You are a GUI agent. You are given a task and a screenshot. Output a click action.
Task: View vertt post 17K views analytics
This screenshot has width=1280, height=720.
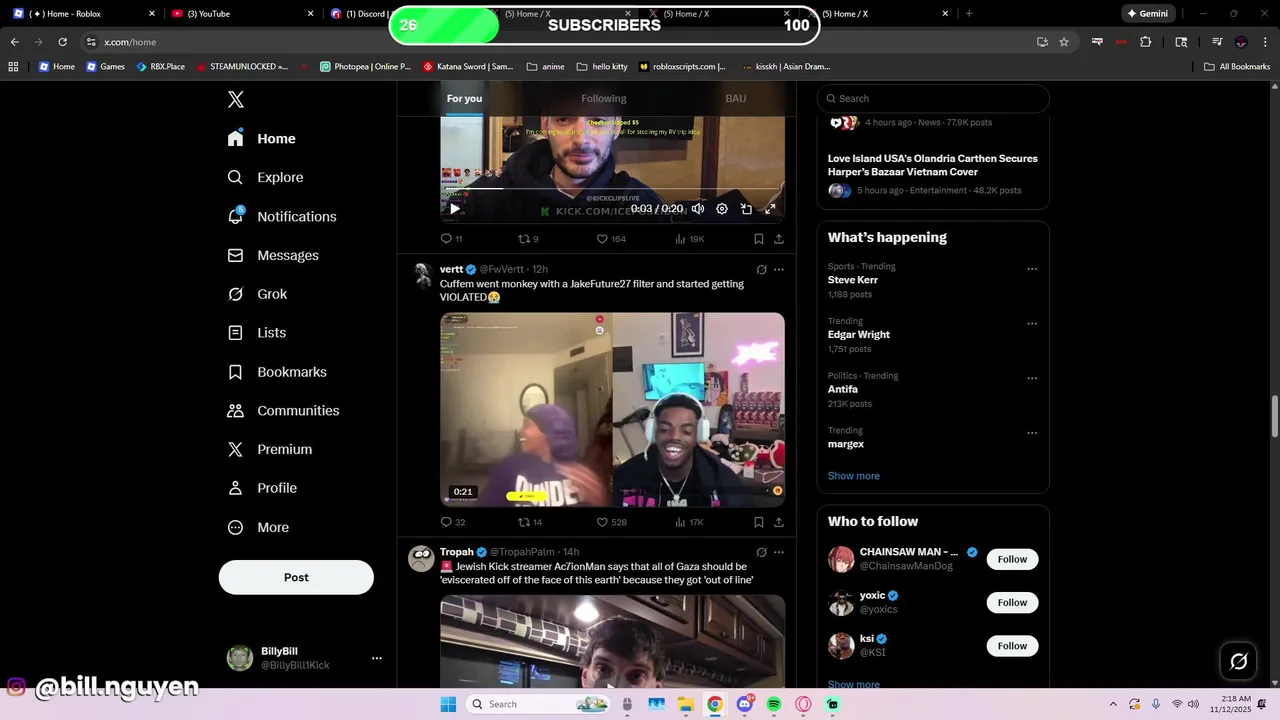[690, 522]
